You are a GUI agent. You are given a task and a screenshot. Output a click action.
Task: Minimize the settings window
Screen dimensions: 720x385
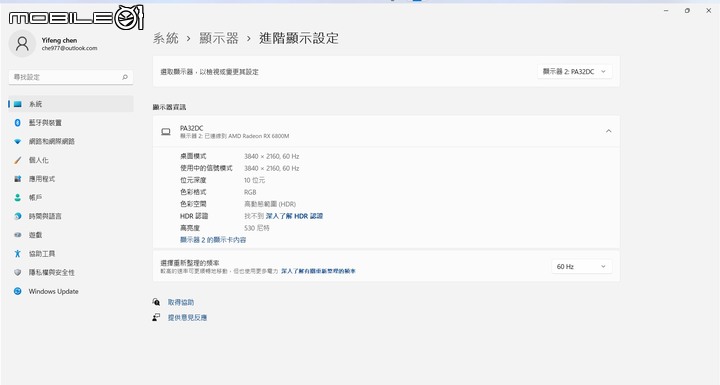coord(666,11)
